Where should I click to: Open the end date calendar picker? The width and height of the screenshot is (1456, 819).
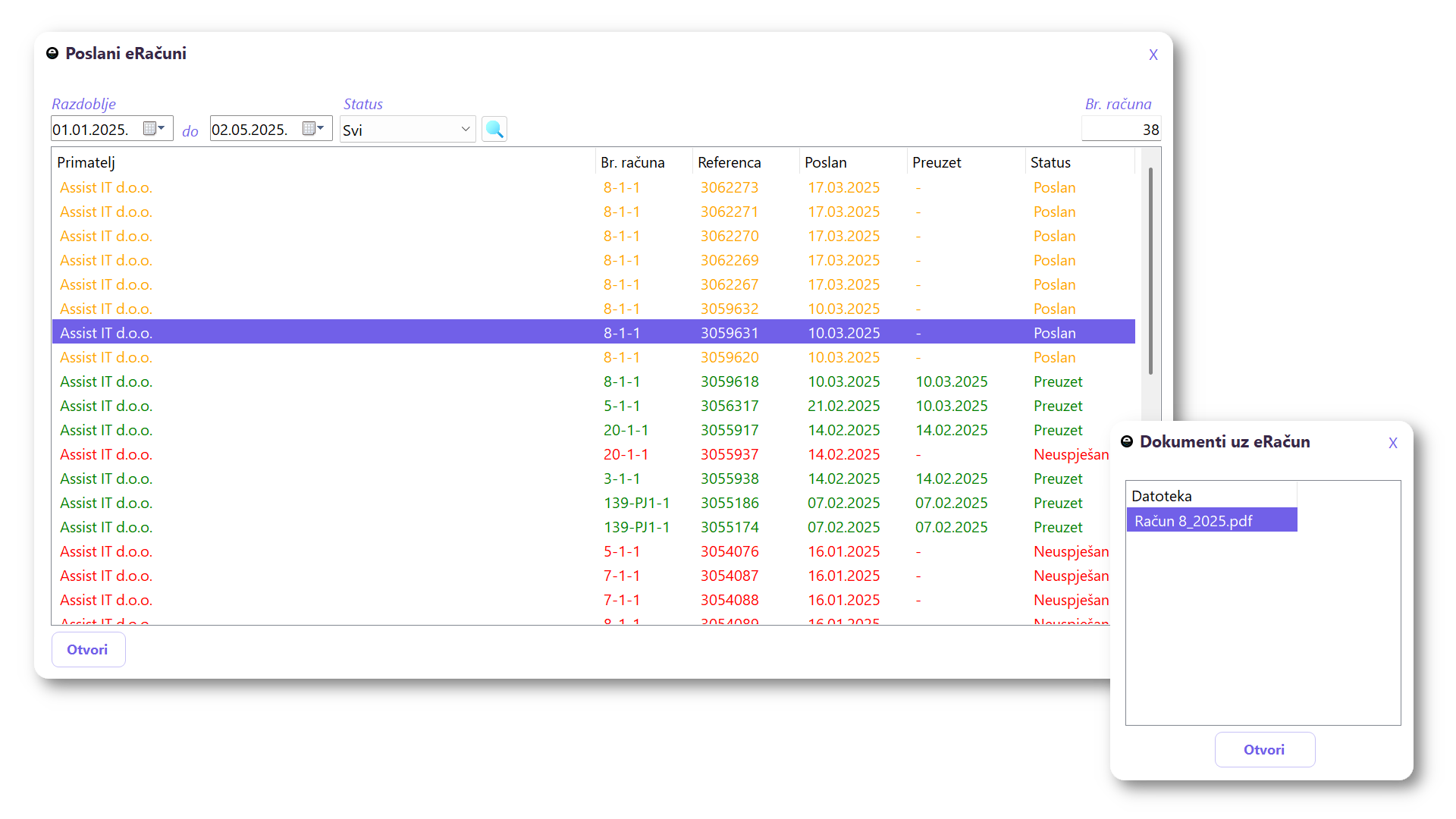click(x=313, y=128)
